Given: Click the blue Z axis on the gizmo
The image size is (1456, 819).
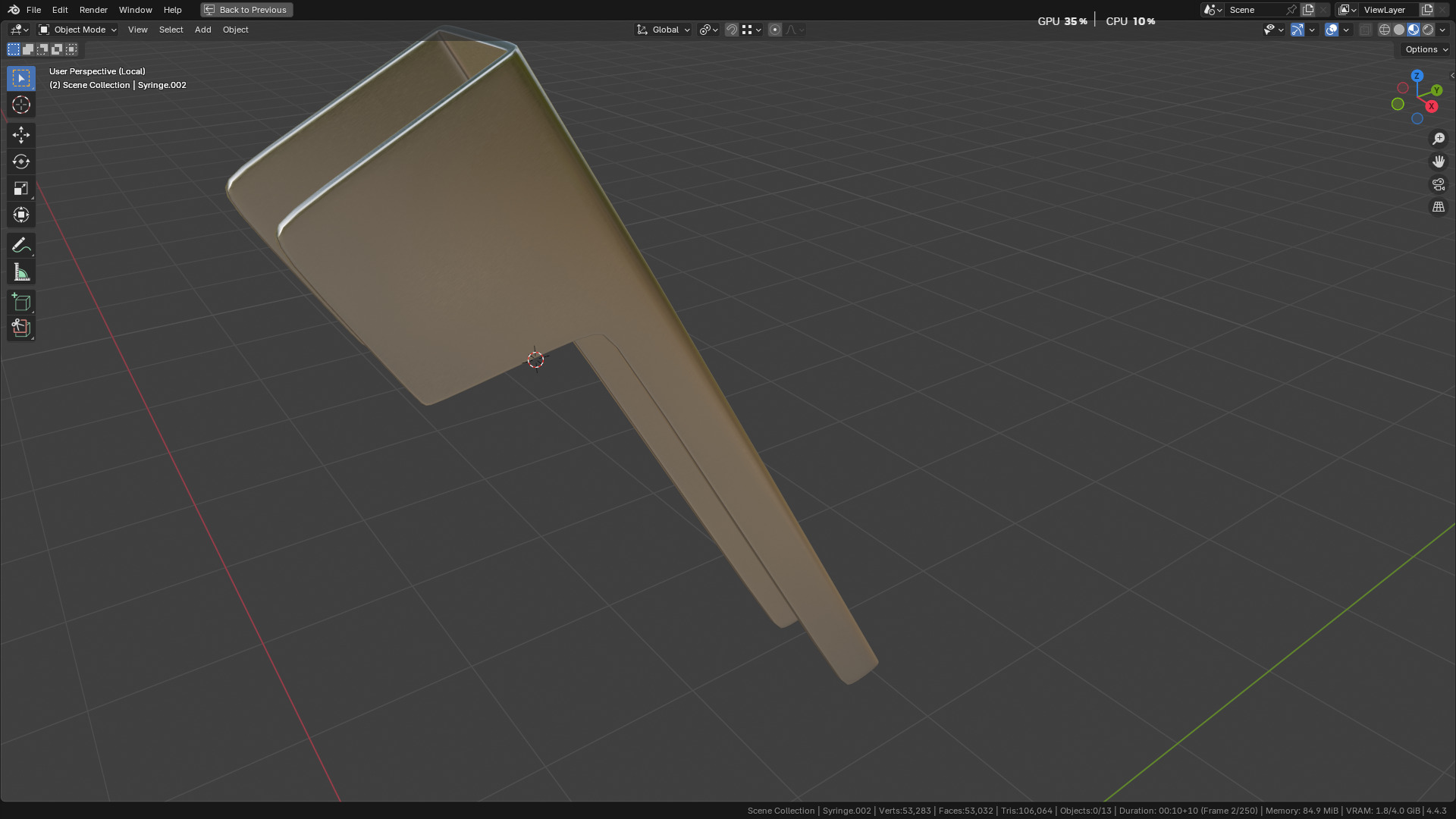Looking at the screenshot, I should [x=1417, y=76].
